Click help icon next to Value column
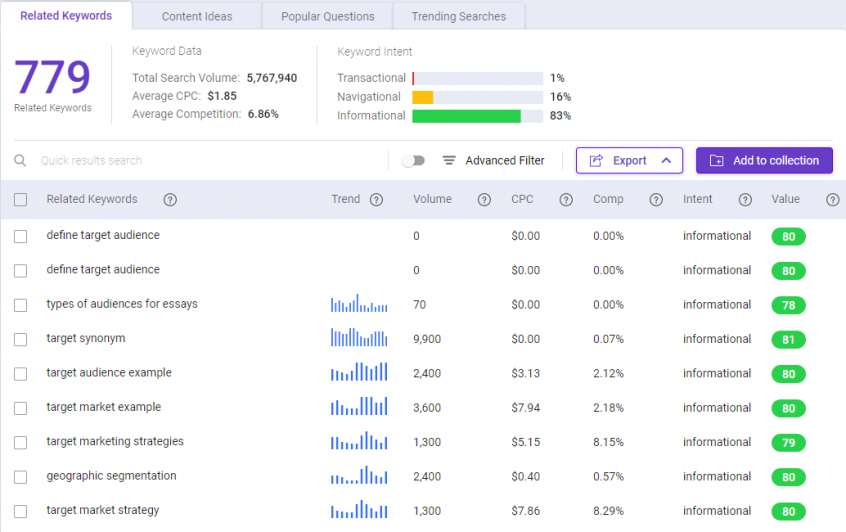The image size is (846, 532). coord(833,200)
